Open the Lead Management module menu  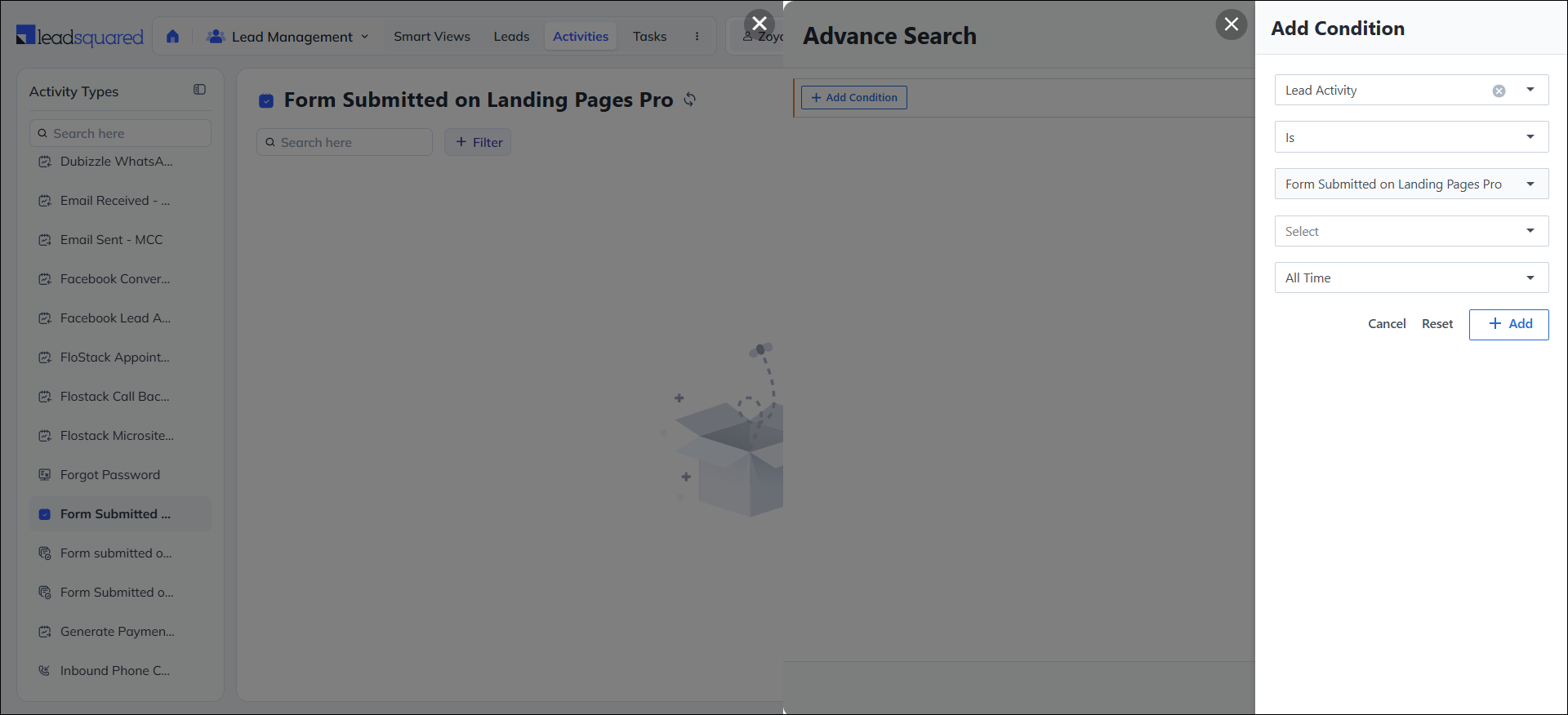click(287, 37)
